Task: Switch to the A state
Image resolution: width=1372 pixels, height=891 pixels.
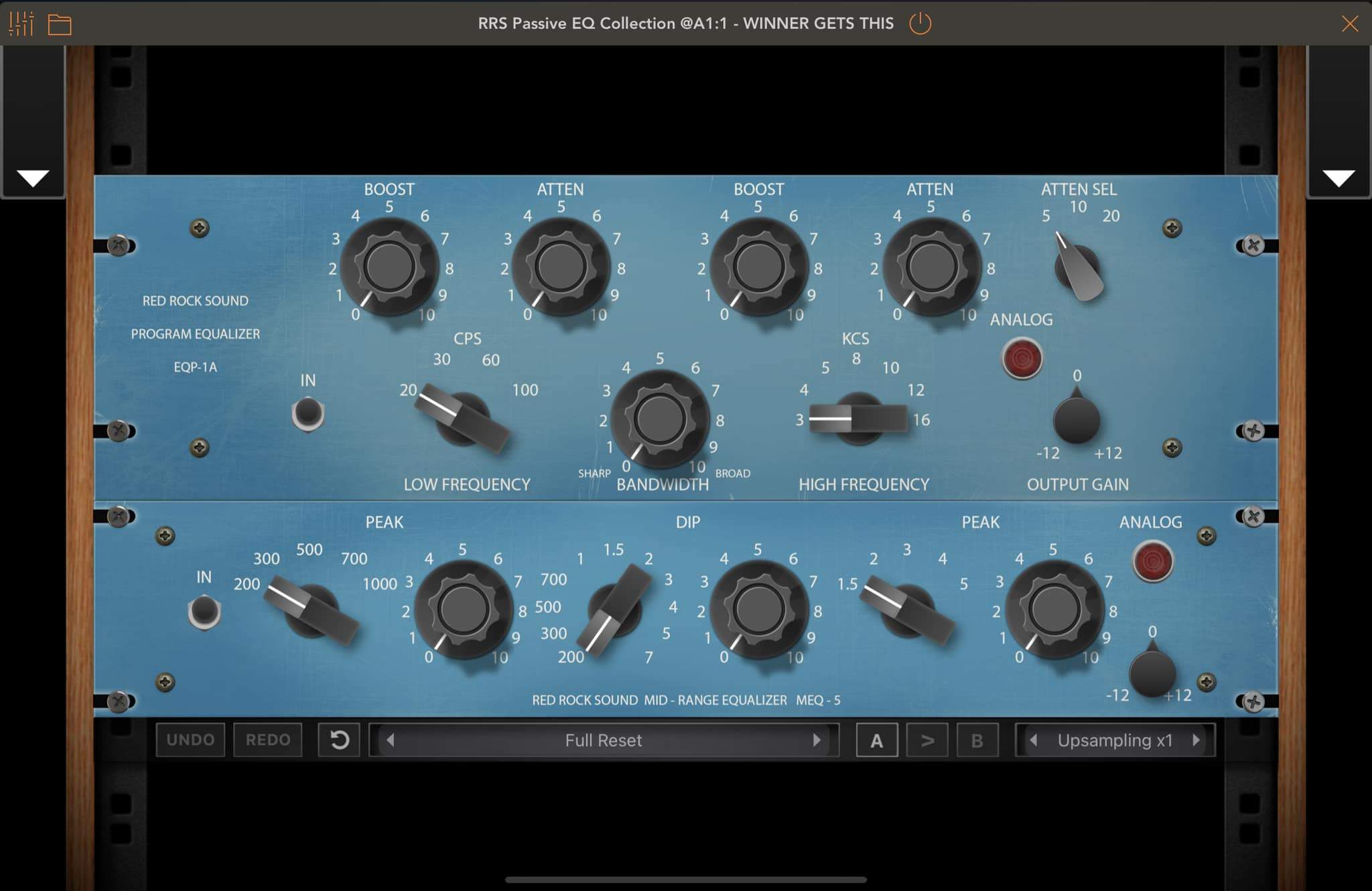Action: click(877, 740)
